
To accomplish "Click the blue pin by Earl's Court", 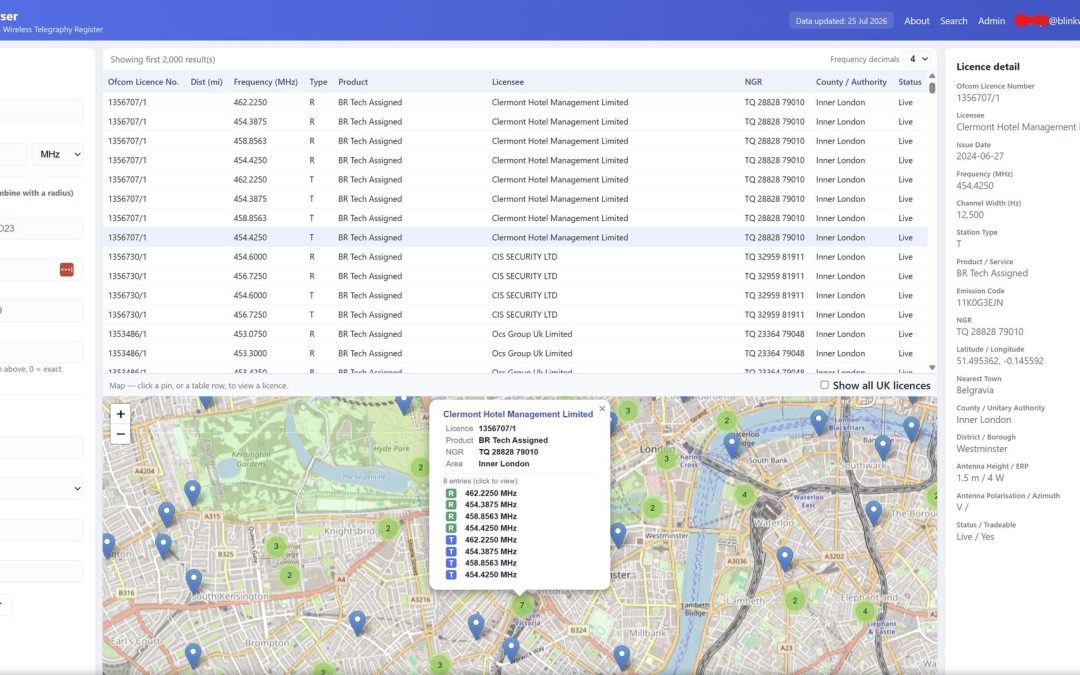I will (193, 655).
